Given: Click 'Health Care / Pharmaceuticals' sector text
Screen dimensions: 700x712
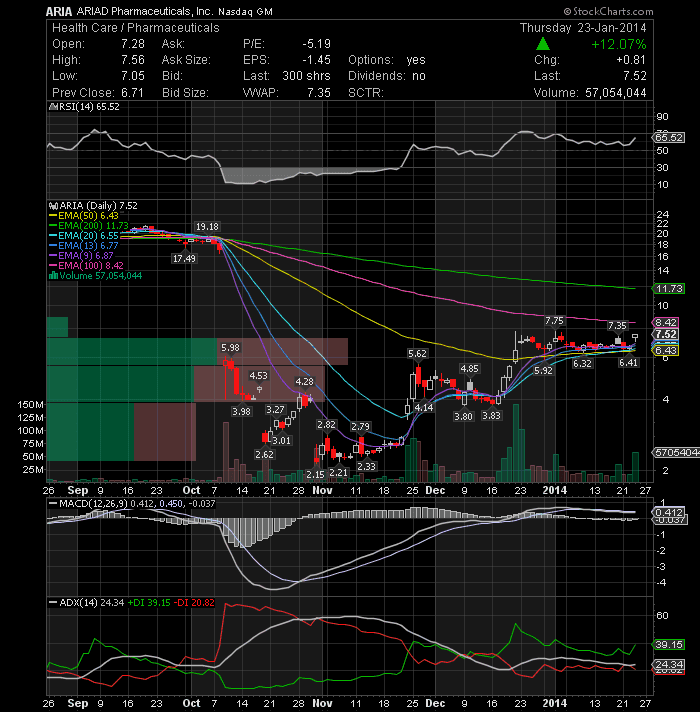Looking at the screenshot, I should [x=136, y=28].
